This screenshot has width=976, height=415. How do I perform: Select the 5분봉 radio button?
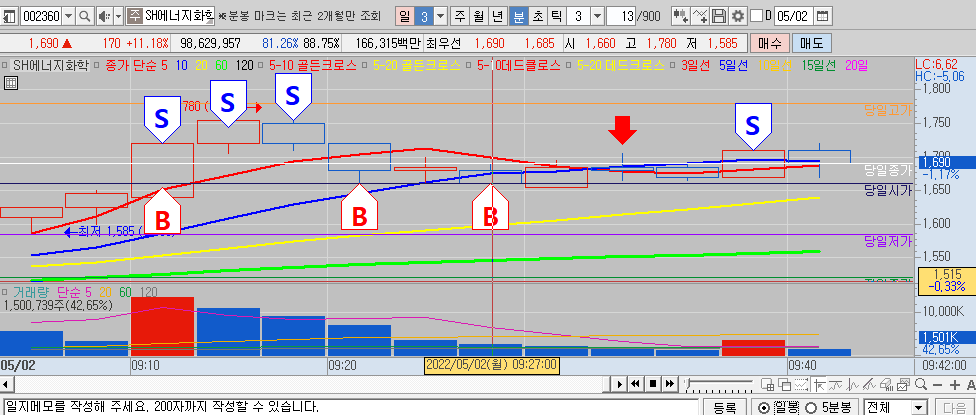(x=811, y=408)
